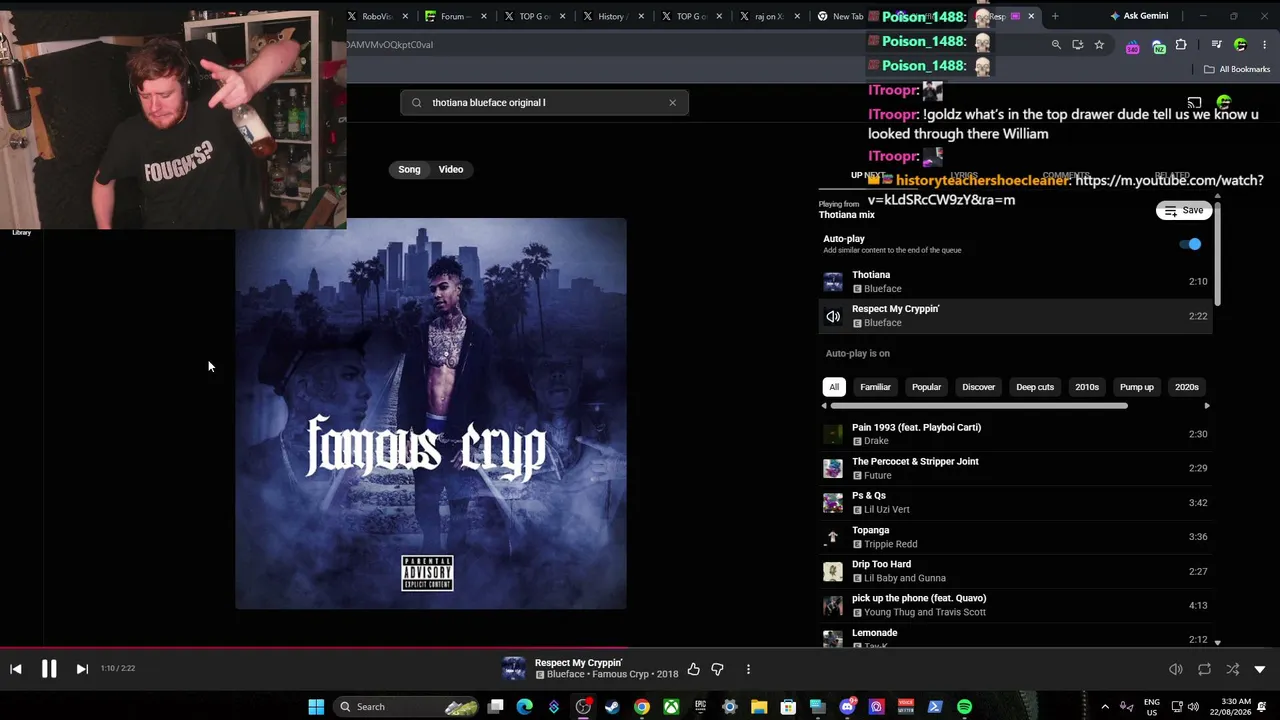Viewport: 1280px width, 720px height.
Task: Open the media control icon in the browser toolbar
Action: click(1217, 45)
